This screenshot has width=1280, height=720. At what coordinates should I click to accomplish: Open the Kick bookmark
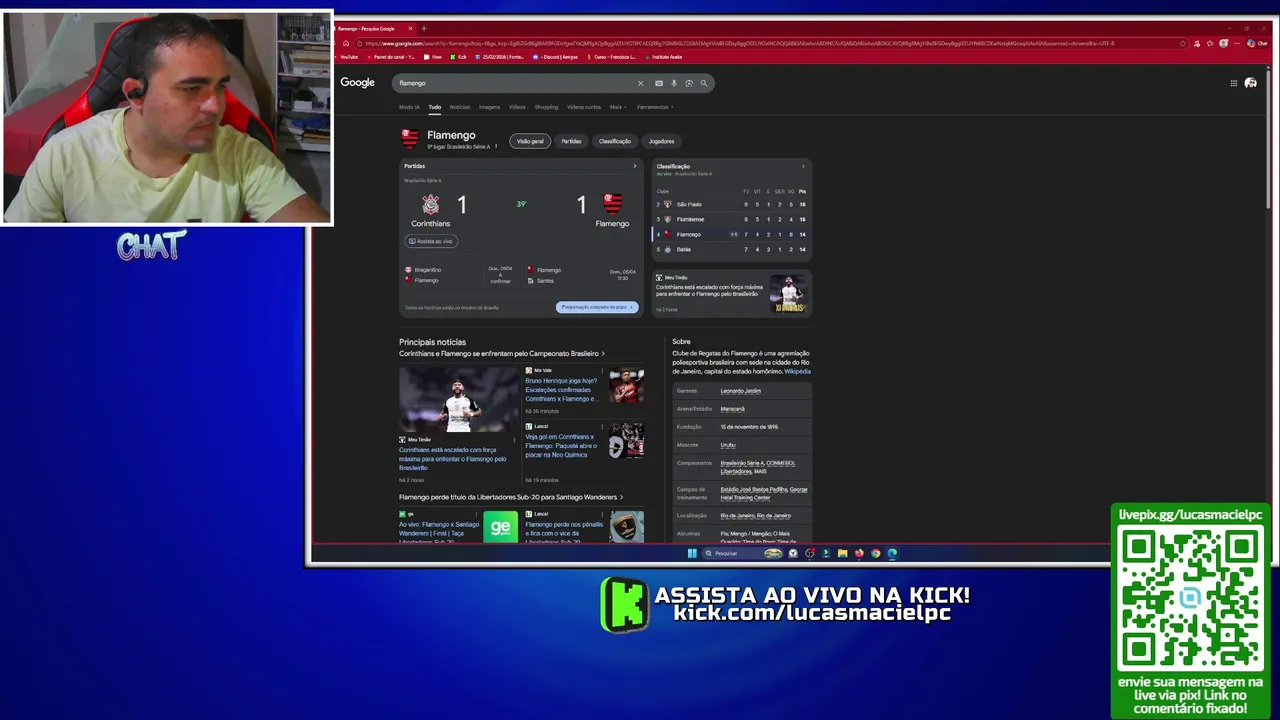[459, 57]
